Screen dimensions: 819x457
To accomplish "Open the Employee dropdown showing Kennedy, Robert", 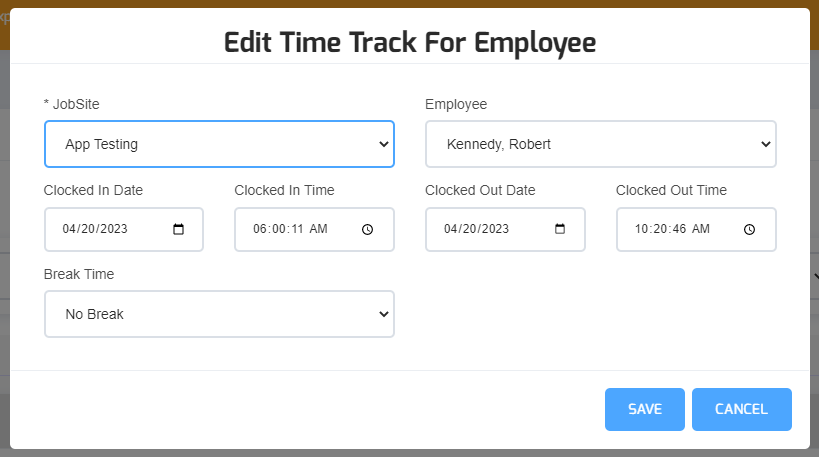I will point(600,144).
